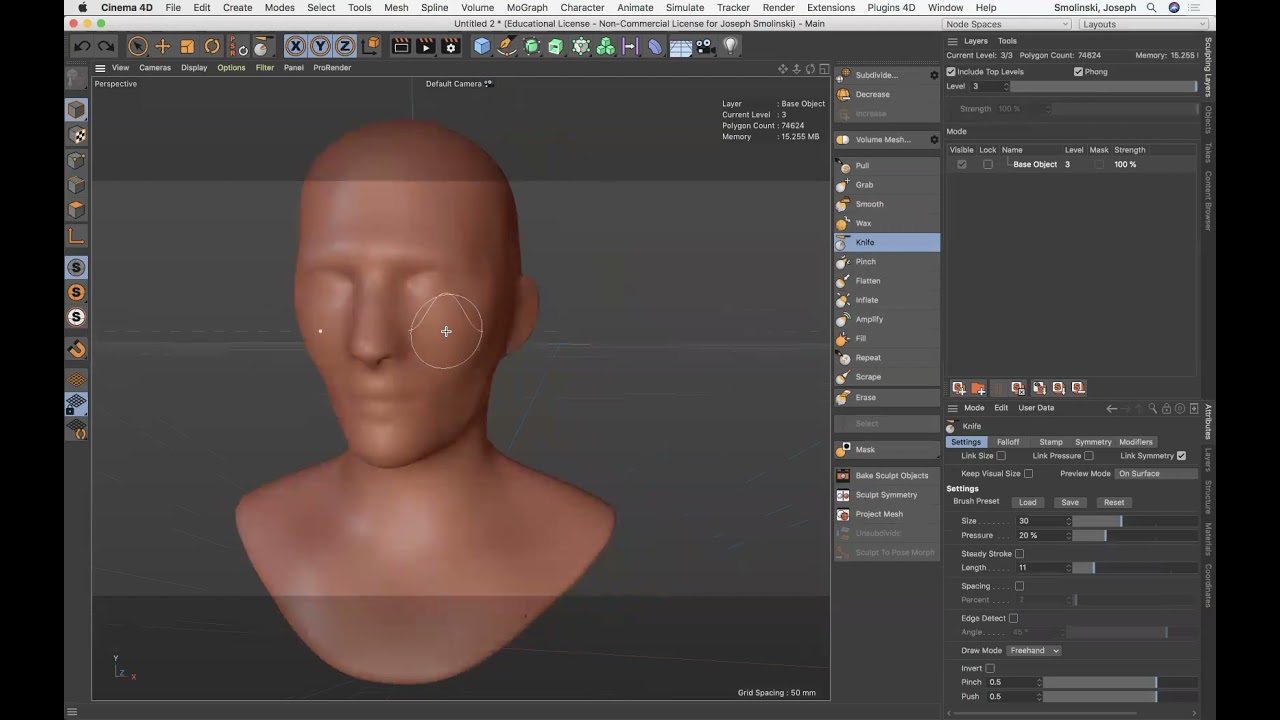The height and width of the screenshot is (720, 1280).
Task: Click Render to Picture Viewer icon
Action: 425,46
